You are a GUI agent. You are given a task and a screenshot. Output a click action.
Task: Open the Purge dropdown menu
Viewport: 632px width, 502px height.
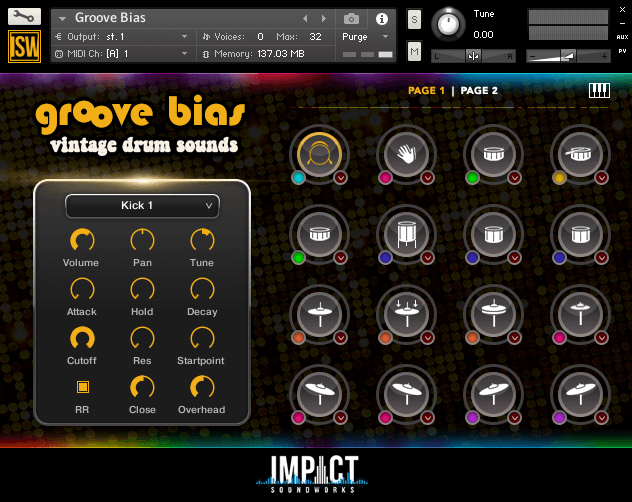tap(366, 37)
